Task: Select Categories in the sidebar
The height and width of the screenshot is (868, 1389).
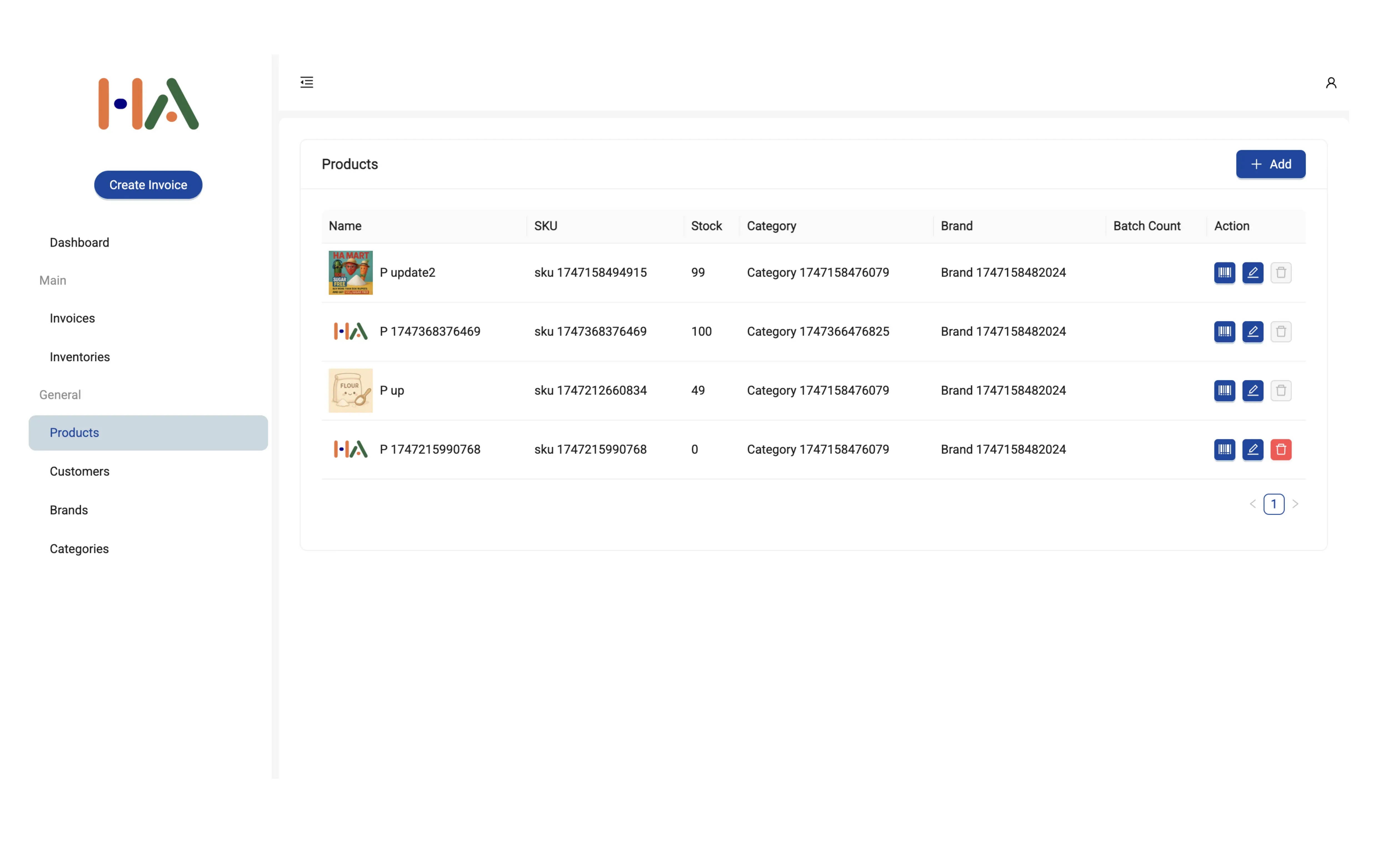Action: click(79, 549)
